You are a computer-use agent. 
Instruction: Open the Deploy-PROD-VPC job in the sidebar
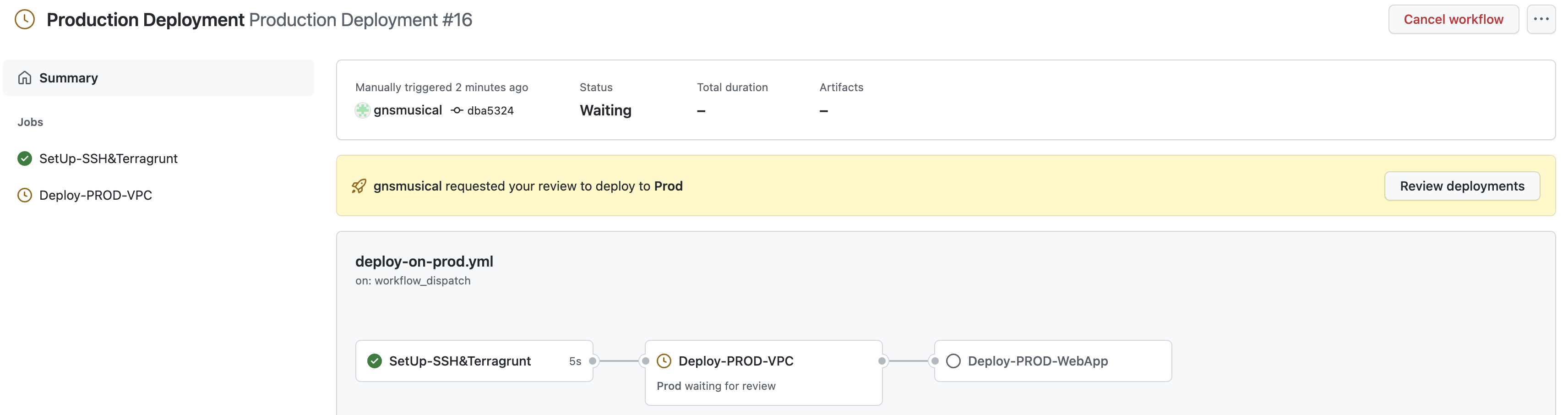point(96,195)
